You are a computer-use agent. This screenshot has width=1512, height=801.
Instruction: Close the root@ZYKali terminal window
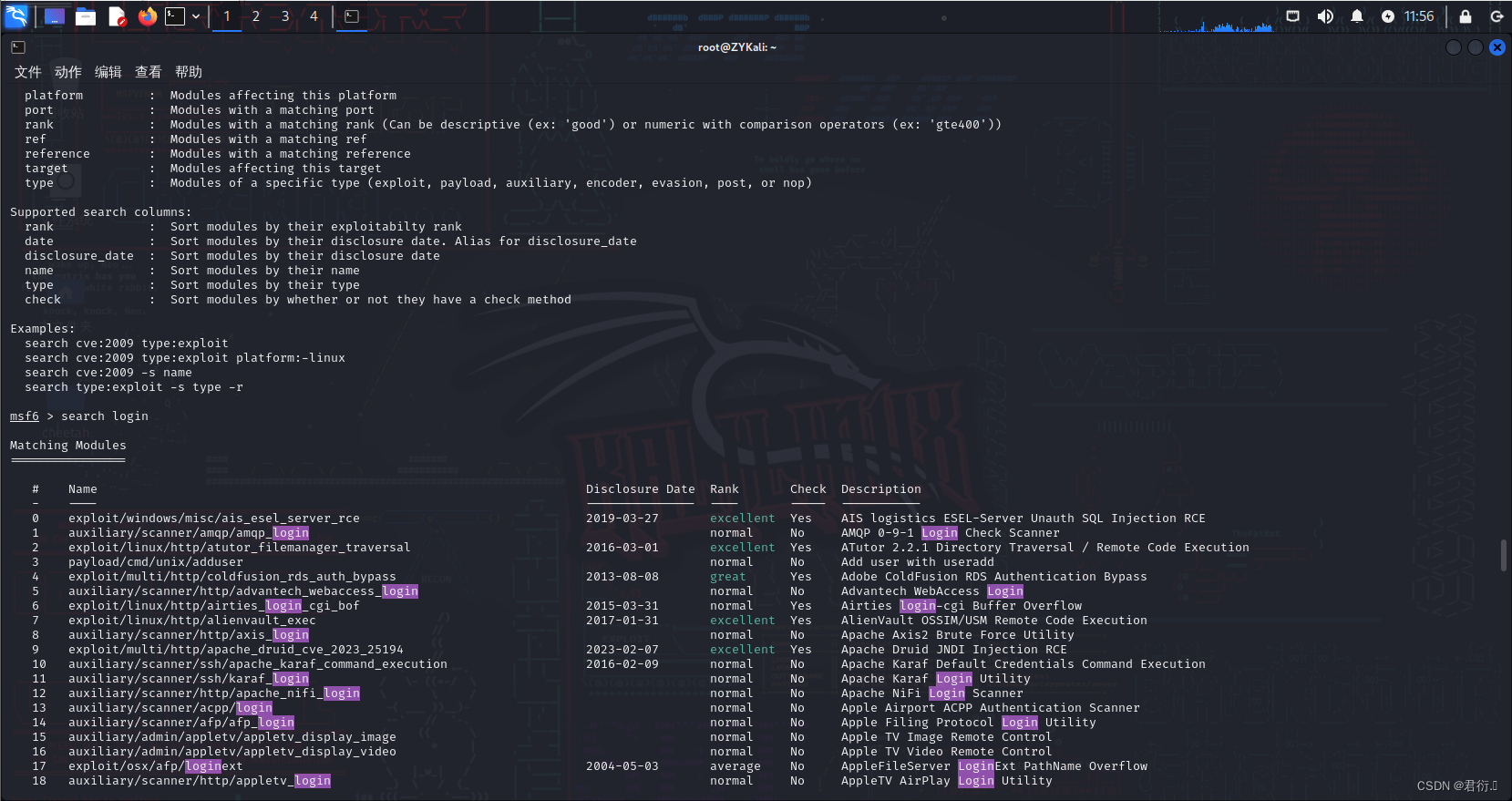(x=1497, y=47)
